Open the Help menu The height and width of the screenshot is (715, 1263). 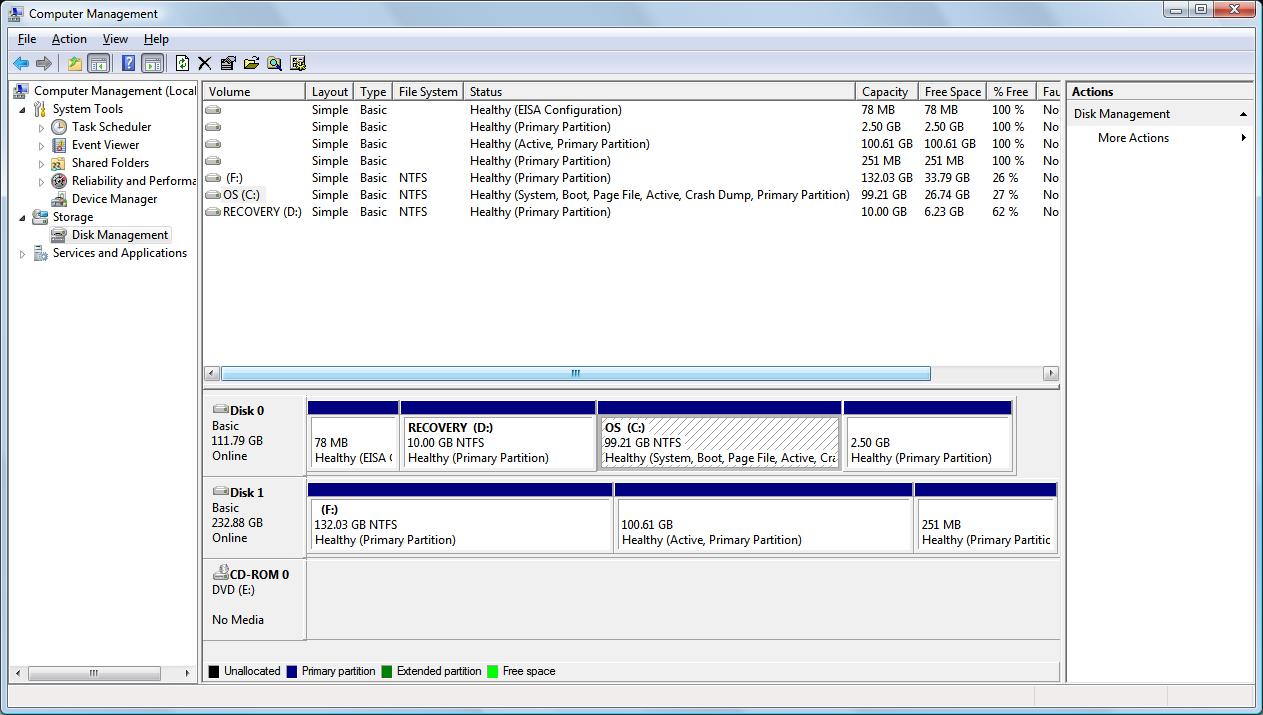(x=156, y=39)
